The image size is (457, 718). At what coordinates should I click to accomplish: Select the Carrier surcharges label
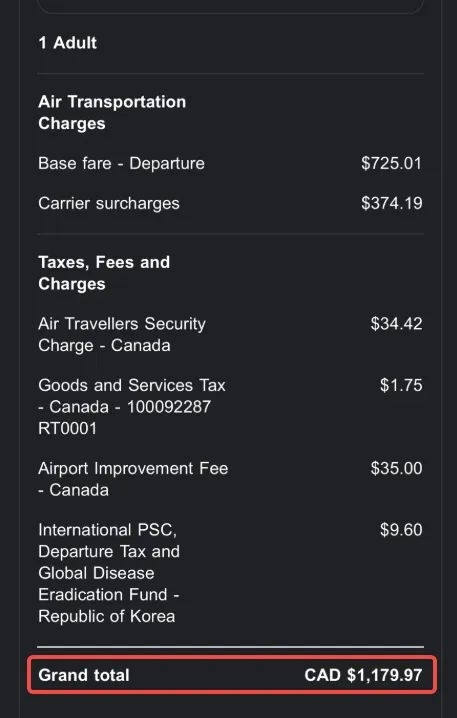click(x=109, y=204)
